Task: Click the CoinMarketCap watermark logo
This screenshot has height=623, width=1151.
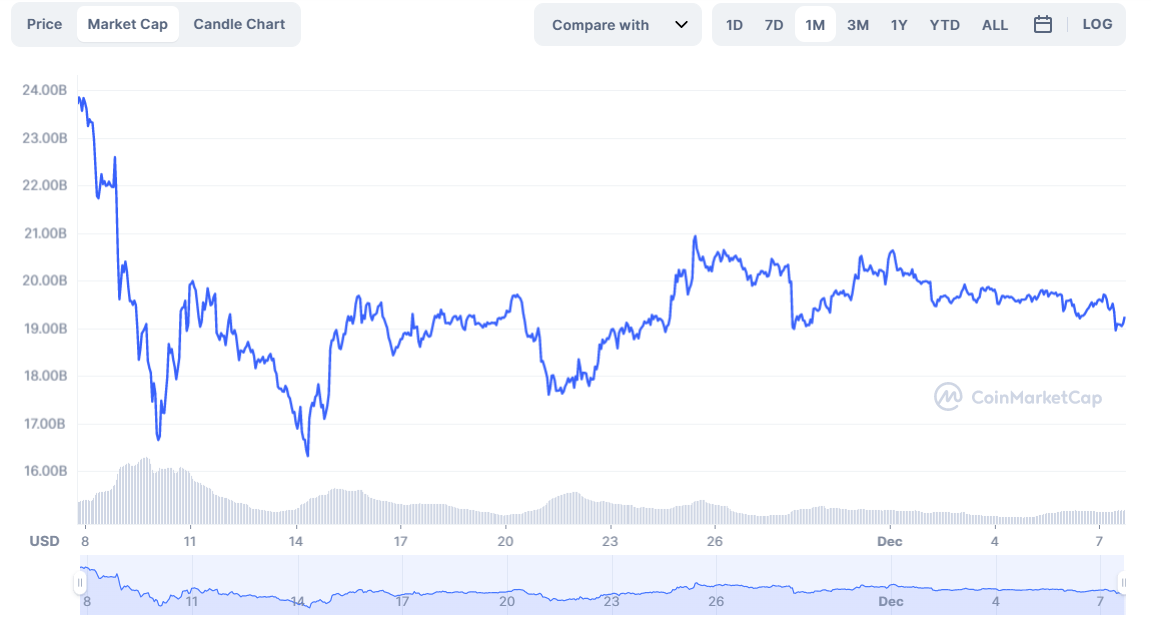Action: [1018, 397]
